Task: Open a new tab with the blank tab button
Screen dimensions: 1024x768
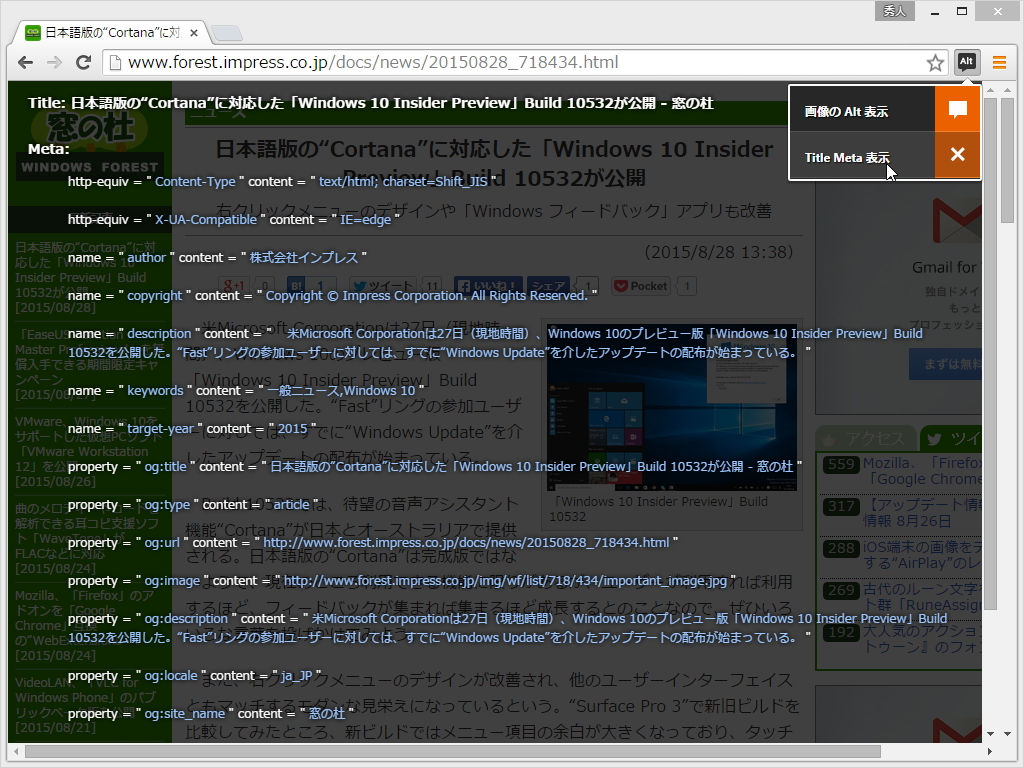Action: click(227, 33)
